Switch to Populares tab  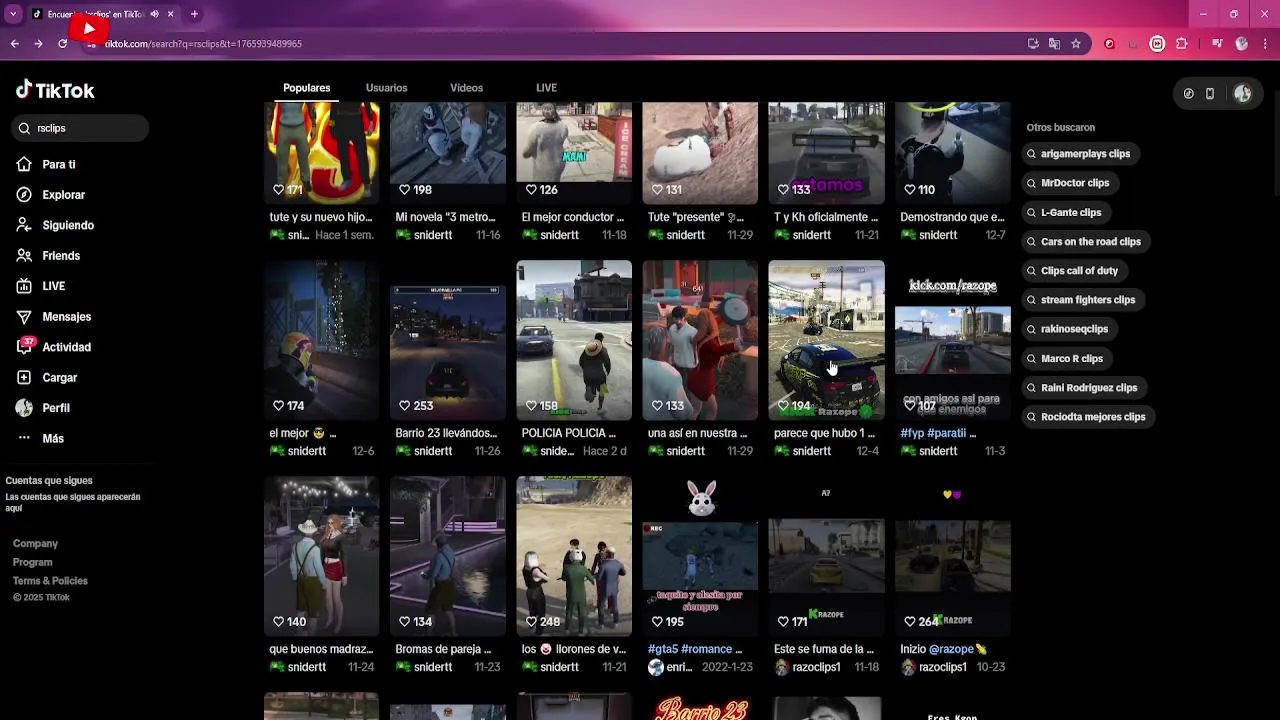pyautogui.click(x=306, y=88)
